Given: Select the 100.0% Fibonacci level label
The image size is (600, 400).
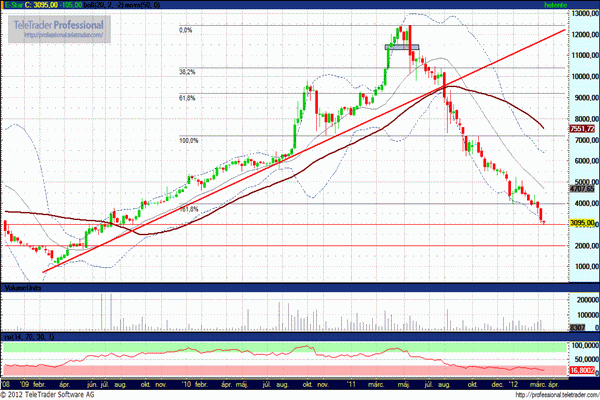Looking at the screenshot, I should (x=188, y=140).
